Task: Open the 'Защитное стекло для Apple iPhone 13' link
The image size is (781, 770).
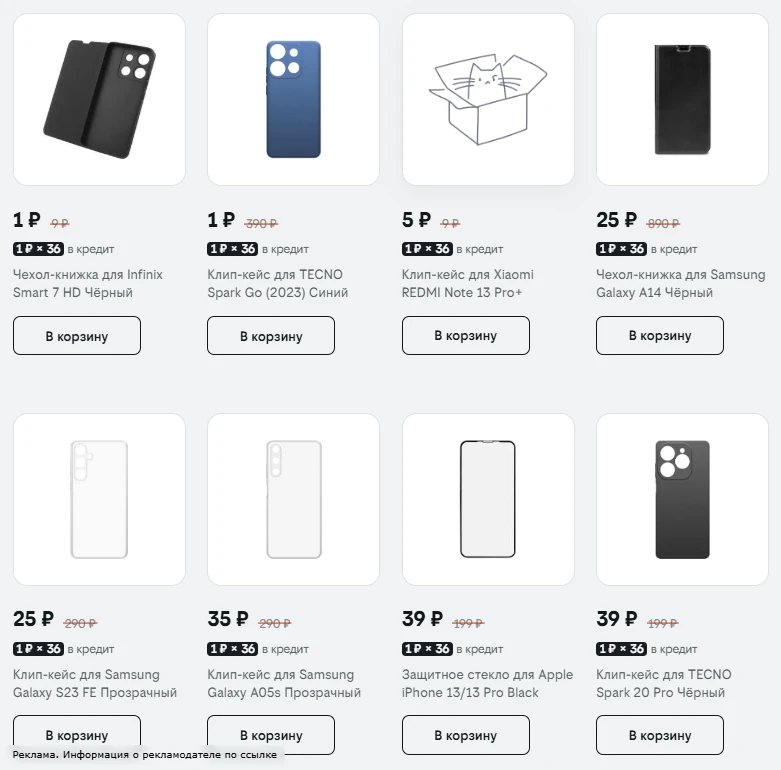Action: 487,683
